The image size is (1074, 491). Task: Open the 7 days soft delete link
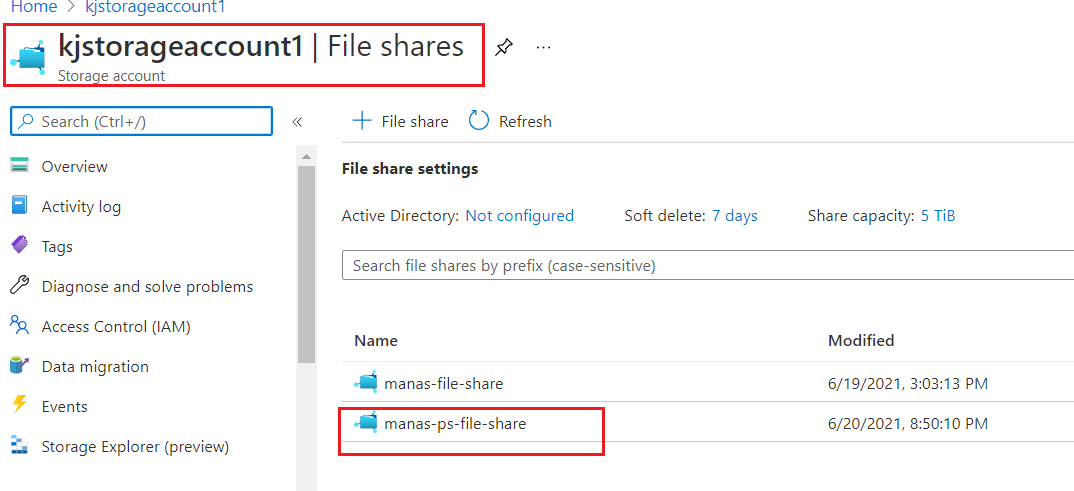(x=734, y=216)
